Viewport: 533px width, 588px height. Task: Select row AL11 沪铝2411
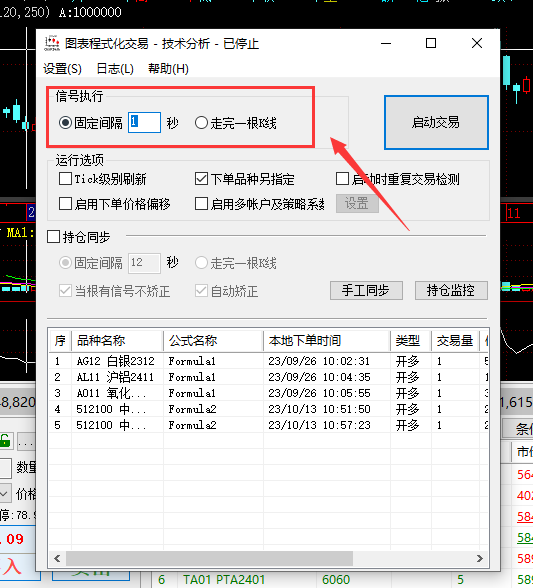point(269,377)
